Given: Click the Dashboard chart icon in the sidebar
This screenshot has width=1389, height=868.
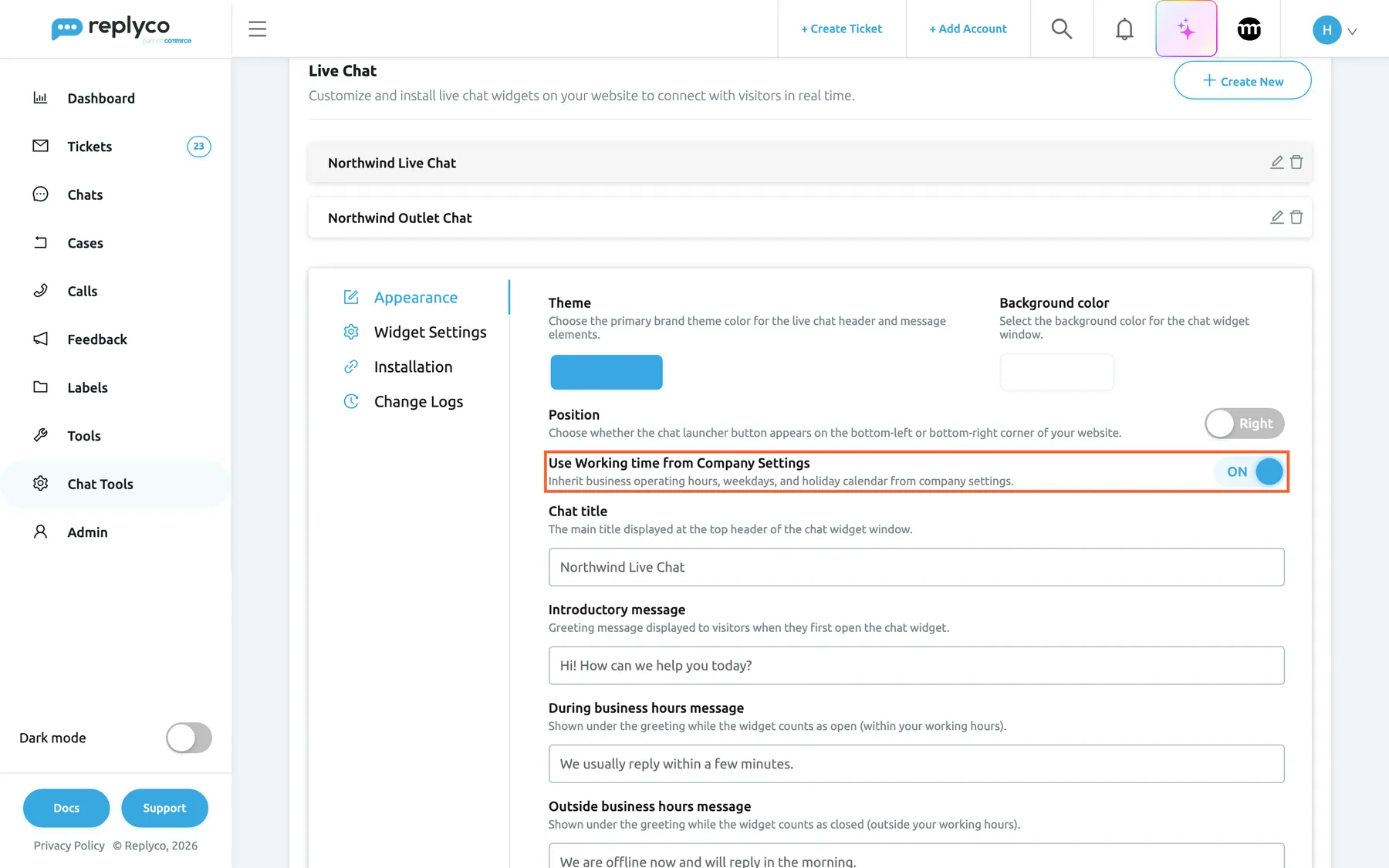Looking at the screenshot, I should (x=40, y=98).
